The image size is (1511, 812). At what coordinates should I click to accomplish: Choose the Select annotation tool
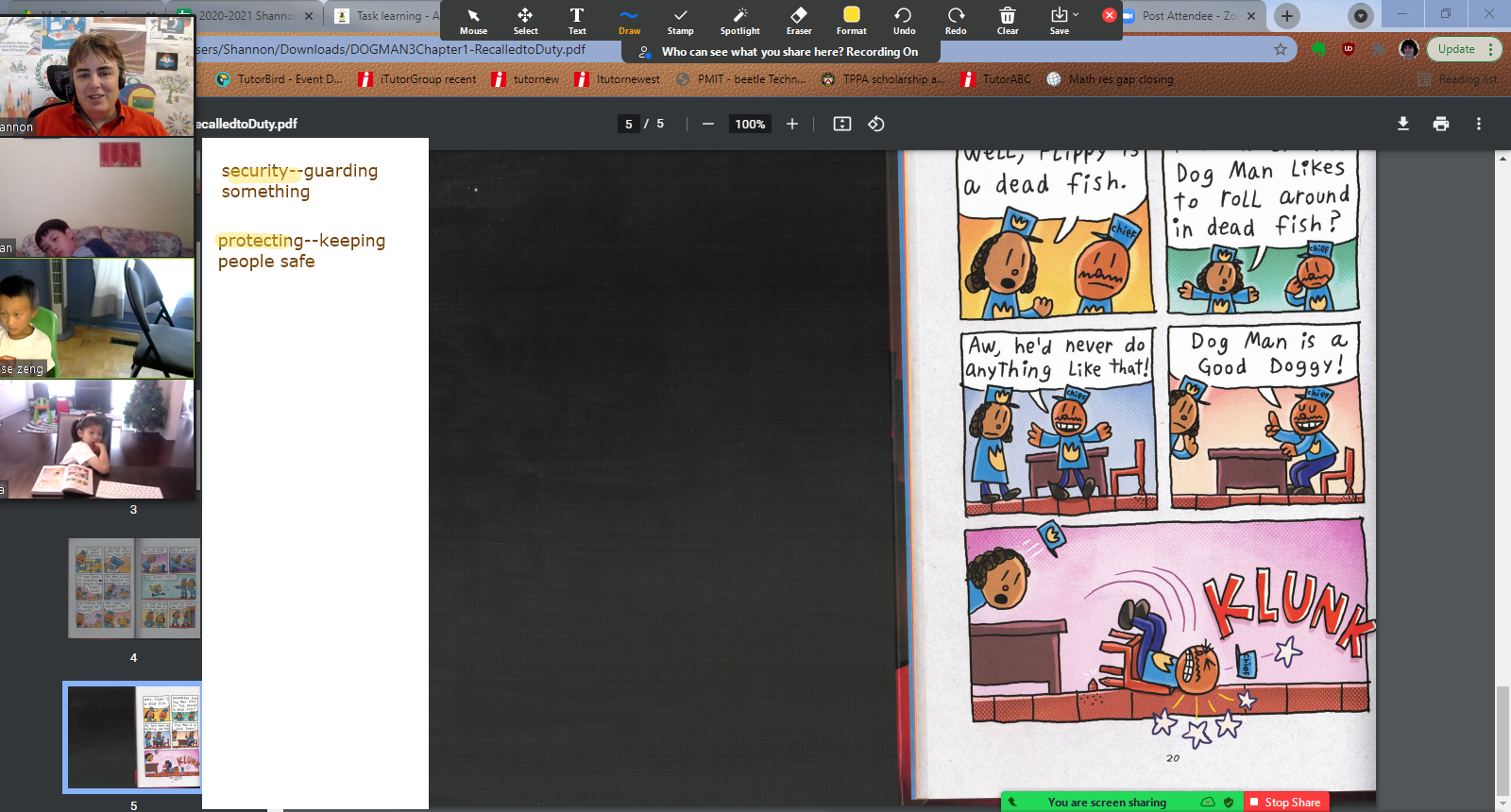[x=525, y=21]
